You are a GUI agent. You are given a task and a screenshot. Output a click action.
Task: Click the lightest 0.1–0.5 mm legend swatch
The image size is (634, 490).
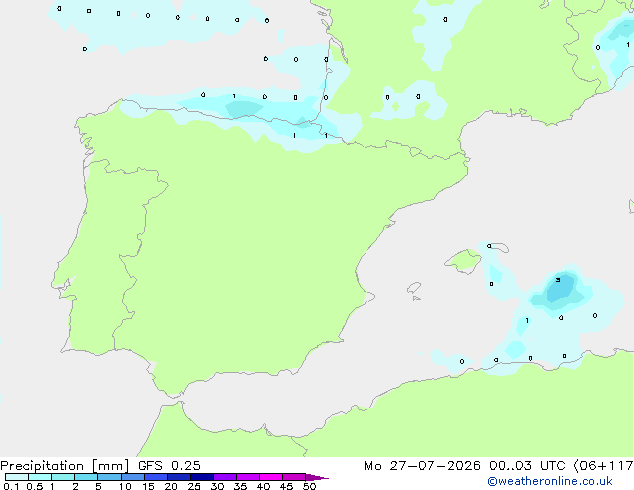[17, 477]
